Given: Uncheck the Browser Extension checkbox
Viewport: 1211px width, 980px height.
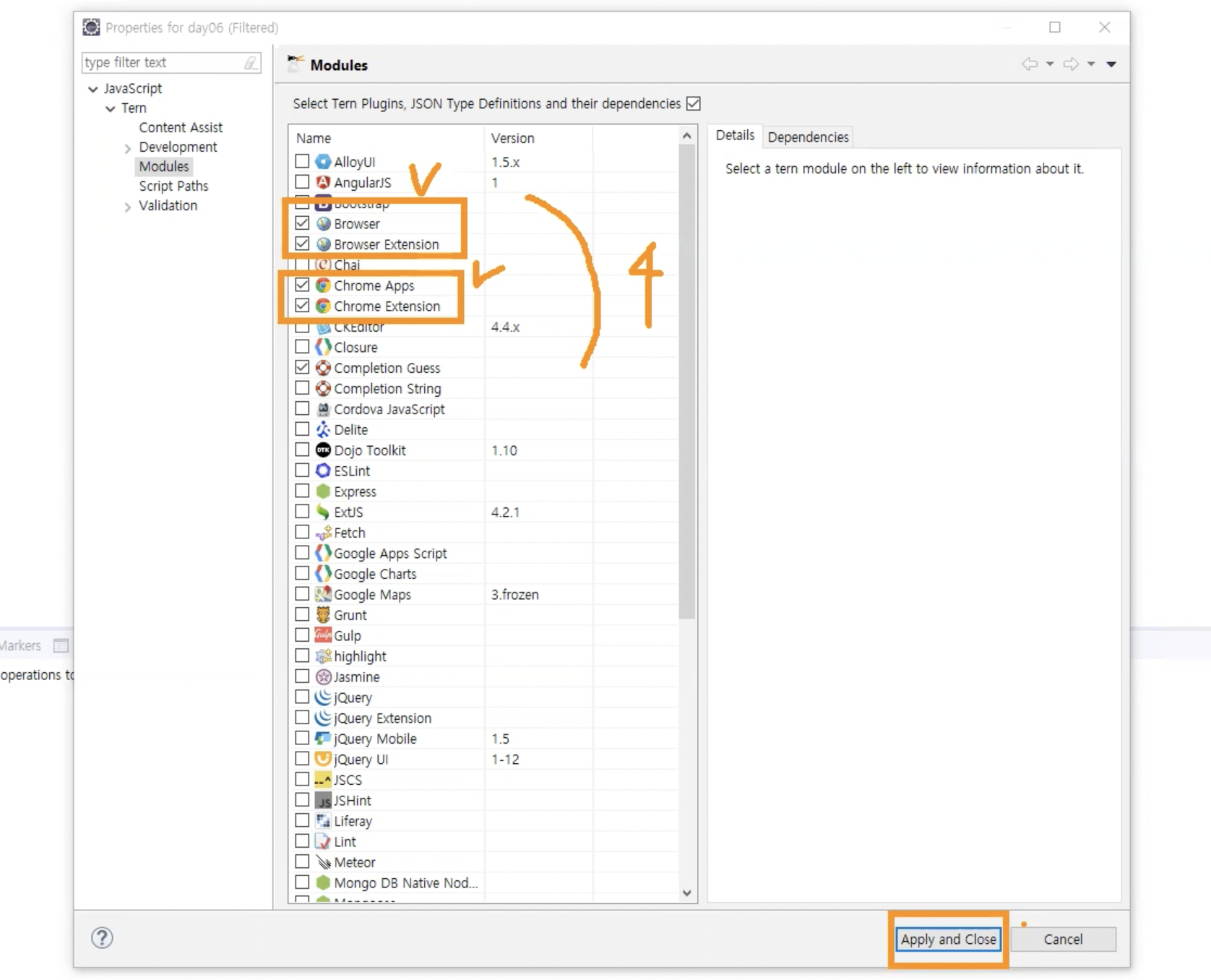Looking at the screenshot, I should [302, 244].
